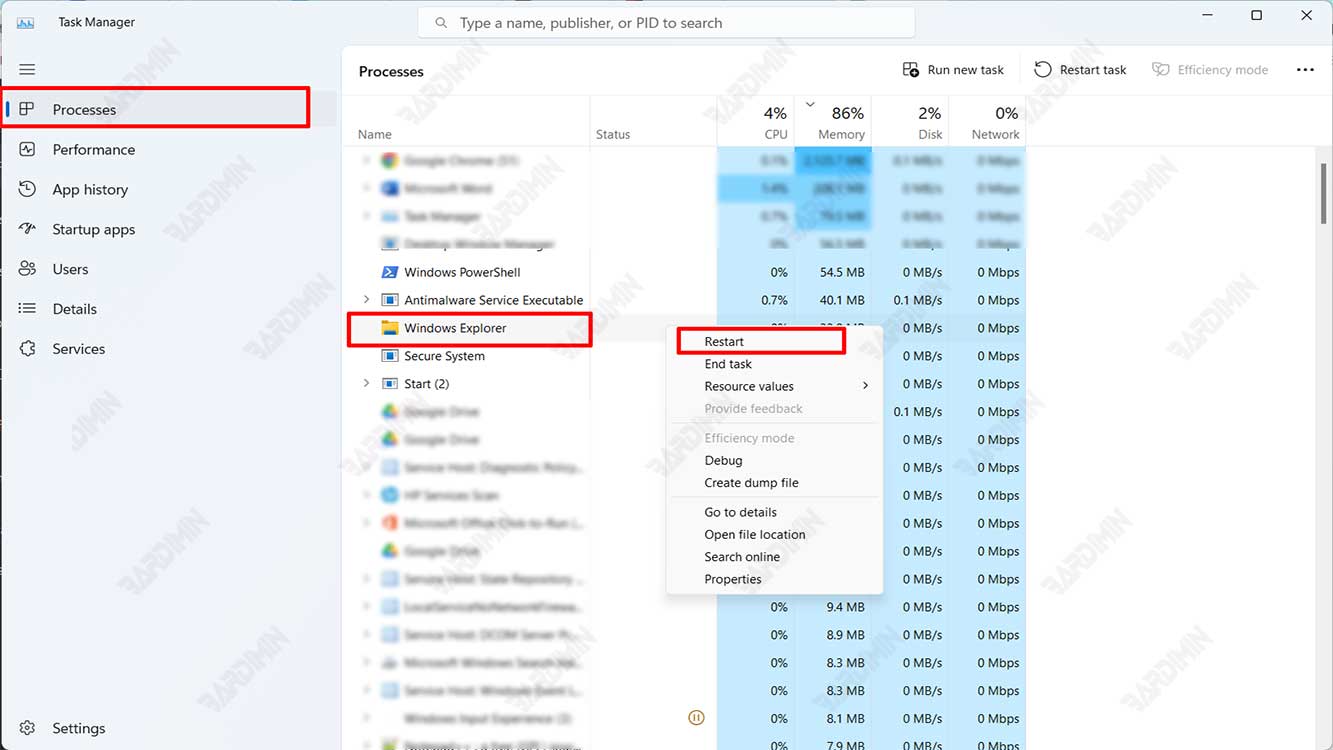Image resolution: width=1333 pixels, height=750 pixels.
Task: Click the App history clock icon
Action: click(27, 189)
